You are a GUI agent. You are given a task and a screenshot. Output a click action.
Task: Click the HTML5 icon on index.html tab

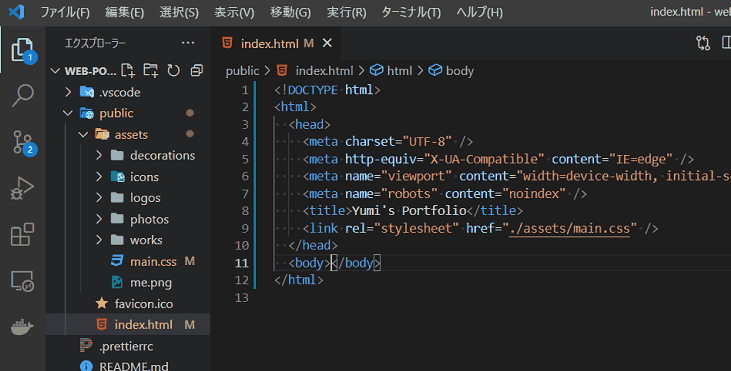coord(228,43)
